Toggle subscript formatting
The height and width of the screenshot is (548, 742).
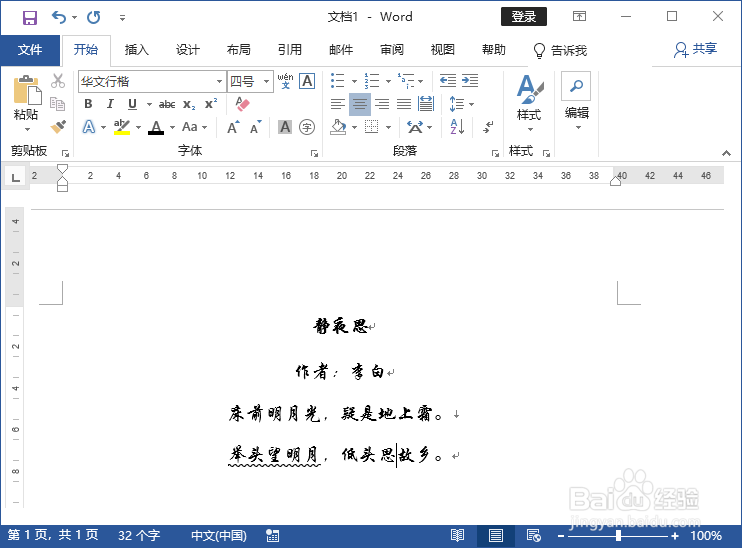coord(189,104)
